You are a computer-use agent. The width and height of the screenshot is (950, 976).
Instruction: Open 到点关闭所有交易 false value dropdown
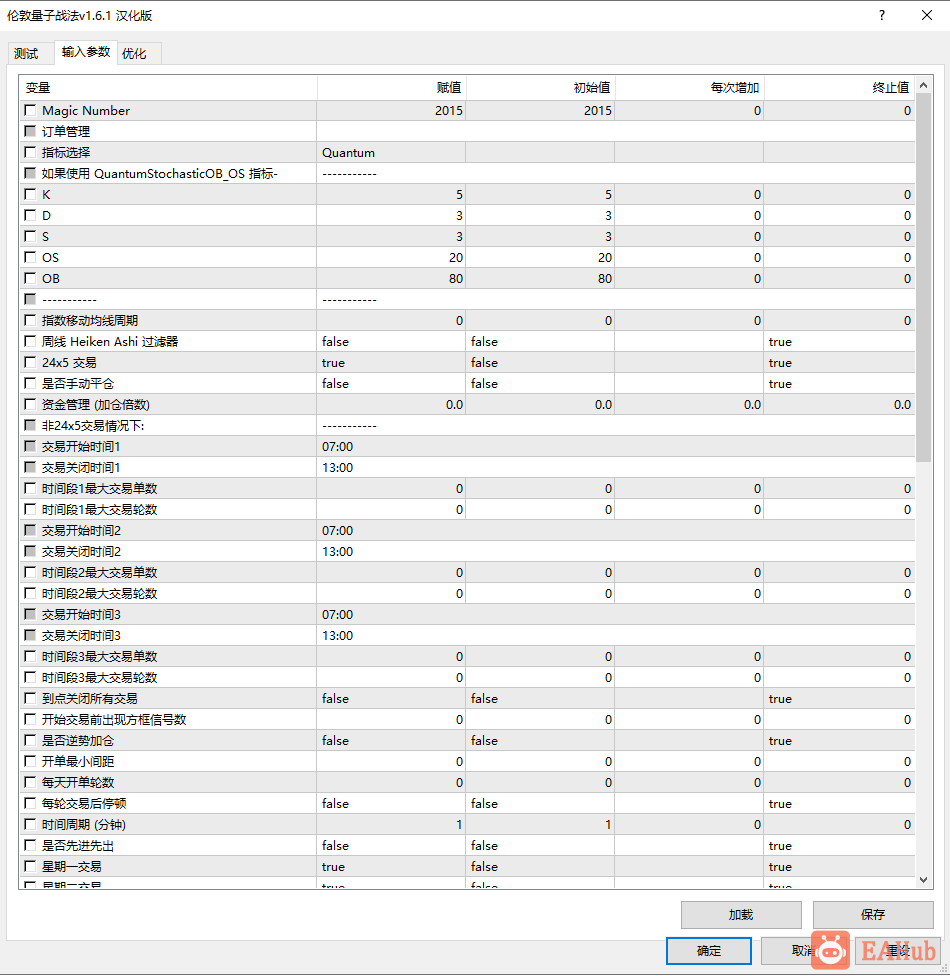391,698
